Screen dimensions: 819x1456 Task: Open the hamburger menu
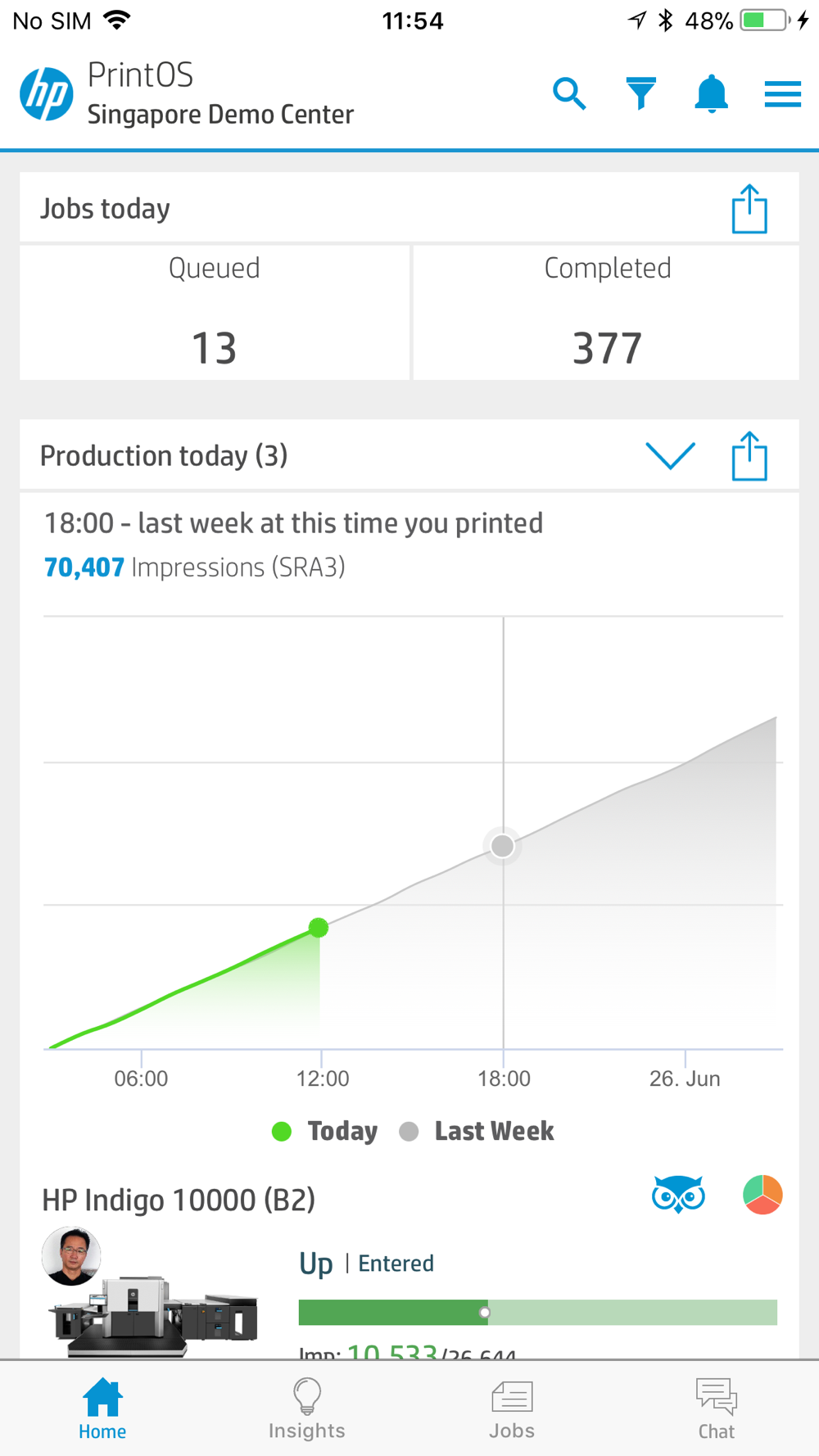[x=782, y=94]
